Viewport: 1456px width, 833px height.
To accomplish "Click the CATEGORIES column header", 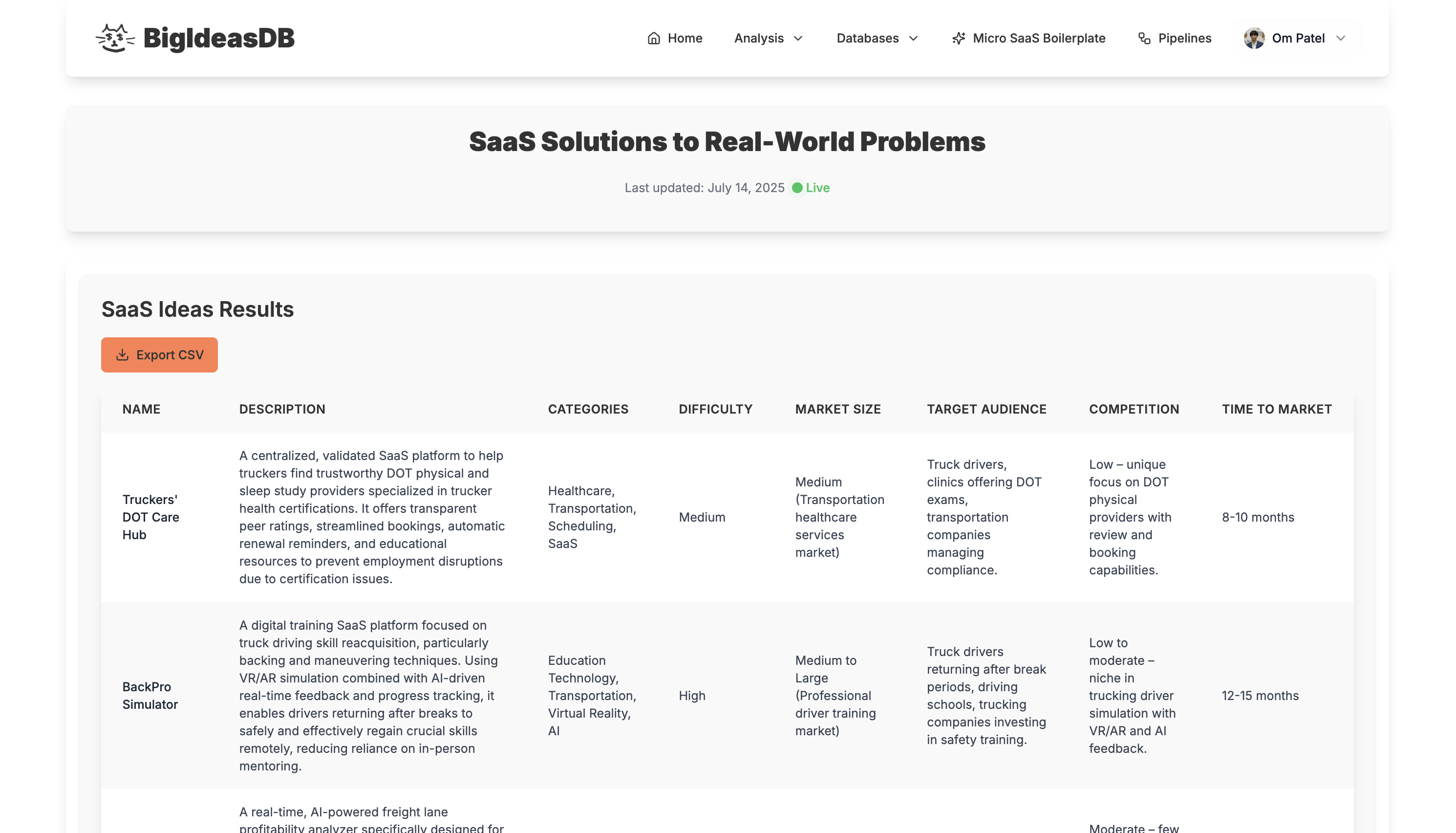I will (588, 409).
